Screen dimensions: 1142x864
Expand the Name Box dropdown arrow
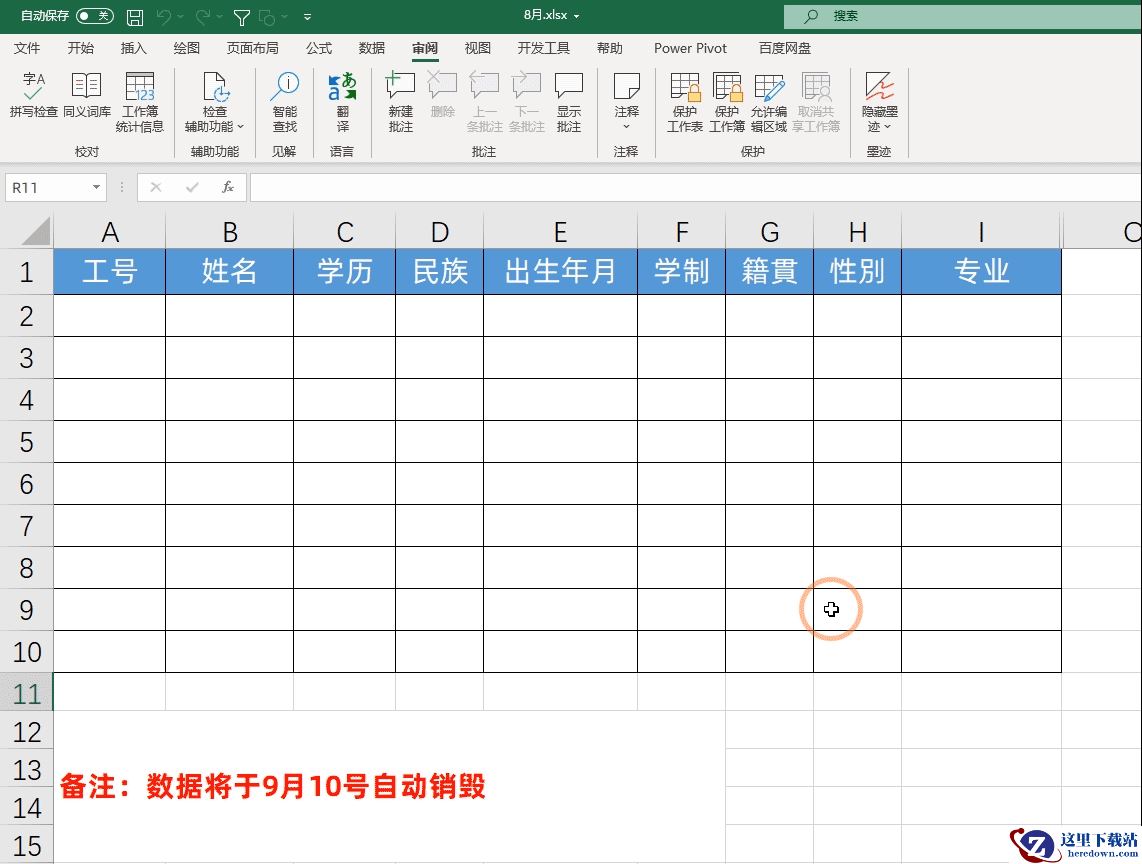pos(96,188)
